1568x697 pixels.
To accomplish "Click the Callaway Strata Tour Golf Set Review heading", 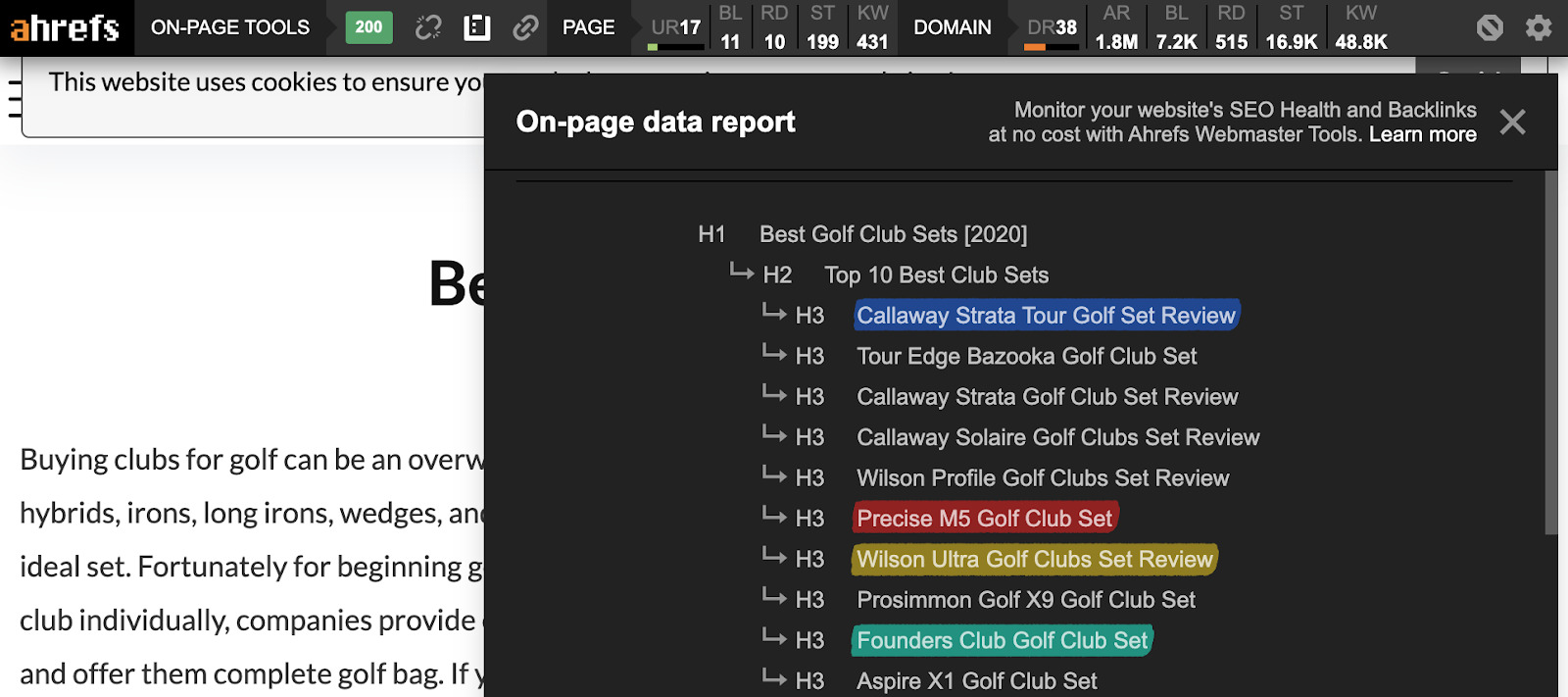I will pyautogui.click(x=1046, y=316).
